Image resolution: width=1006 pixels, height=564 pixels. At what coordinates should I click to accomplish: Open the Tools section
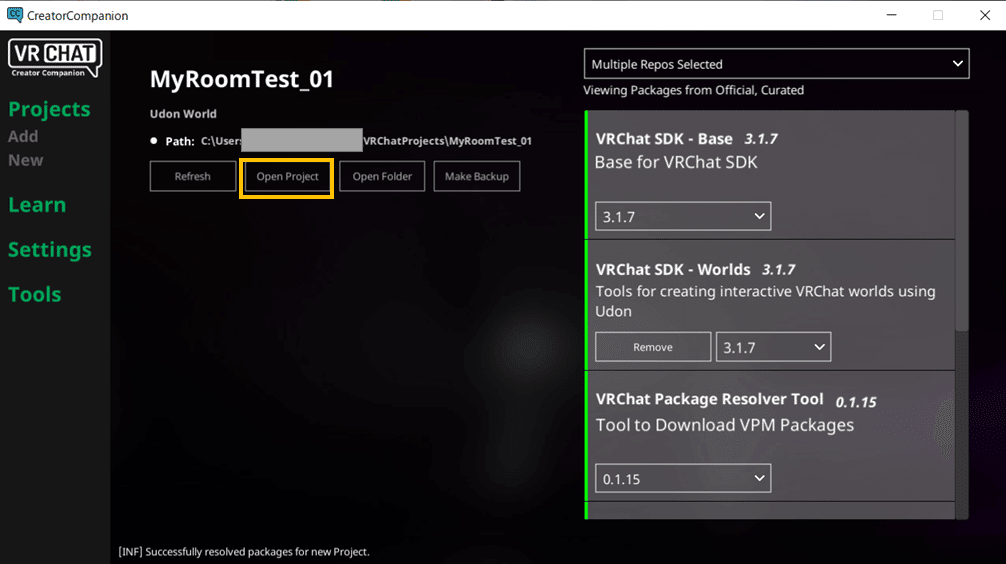point(35,295)
